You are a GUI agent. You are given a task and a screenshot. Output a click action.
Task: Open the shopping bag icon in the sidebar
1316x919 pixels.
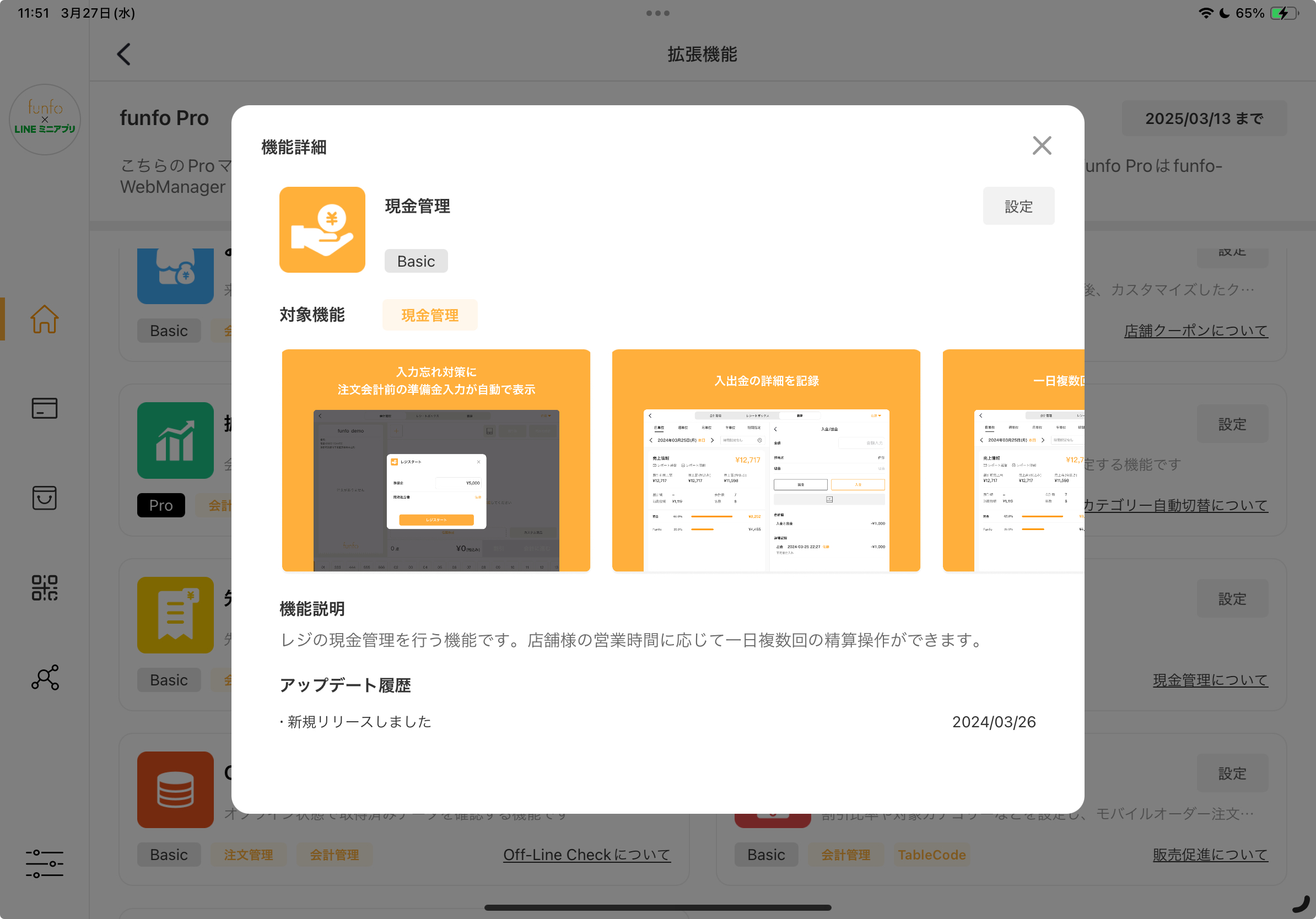click(x=44, y=498)
